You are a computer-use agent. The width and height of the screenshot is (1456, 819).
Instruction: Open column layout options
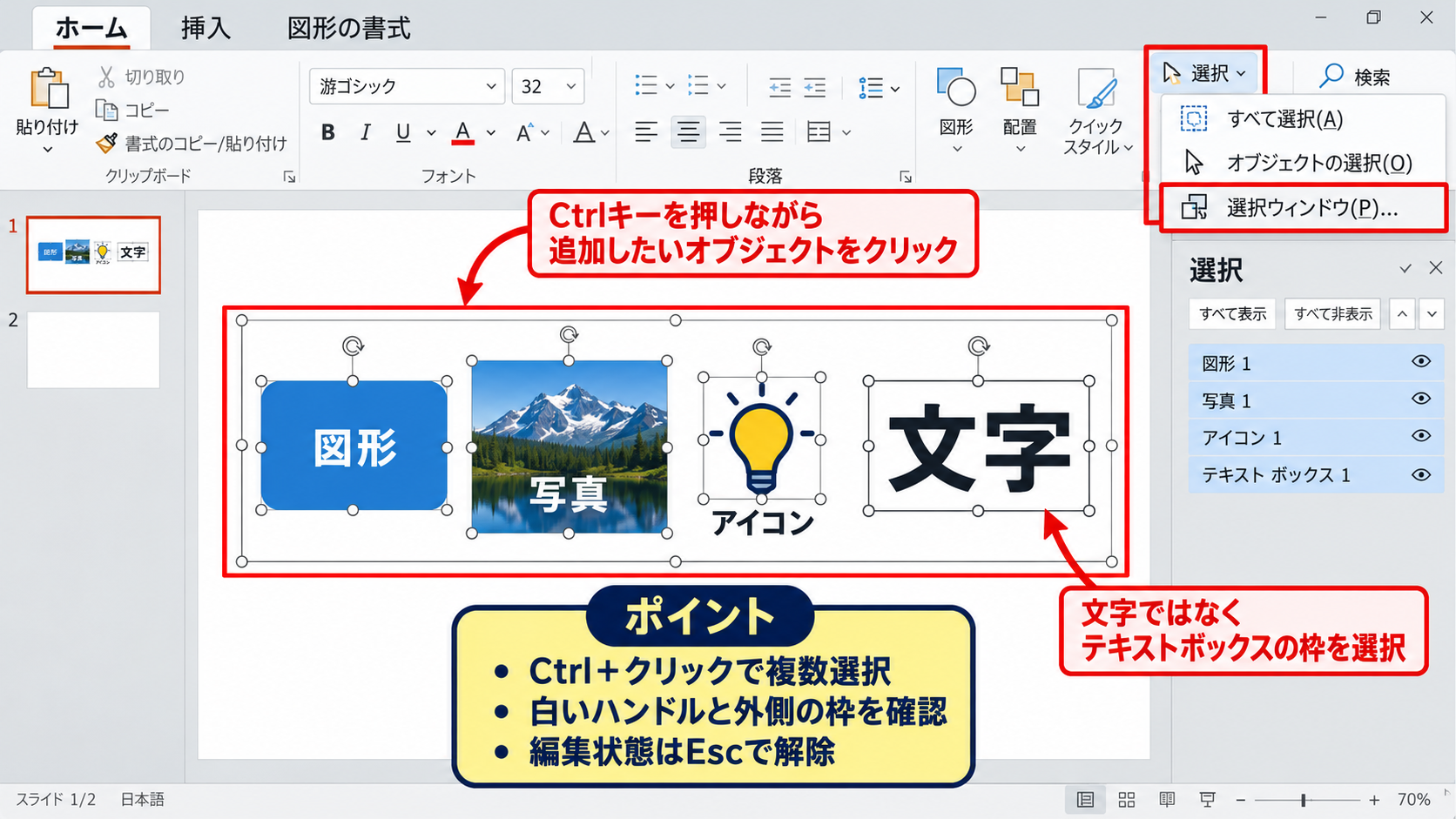coord(828,132)
